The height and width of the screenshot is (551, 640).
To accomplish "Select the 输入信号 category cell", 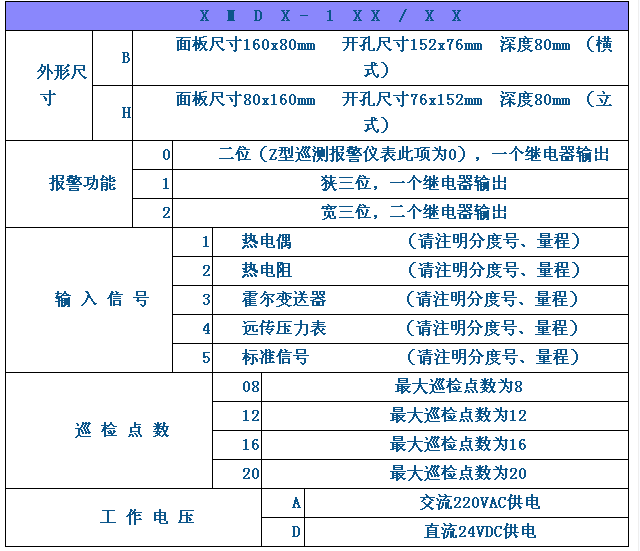I will pos(102,299).
